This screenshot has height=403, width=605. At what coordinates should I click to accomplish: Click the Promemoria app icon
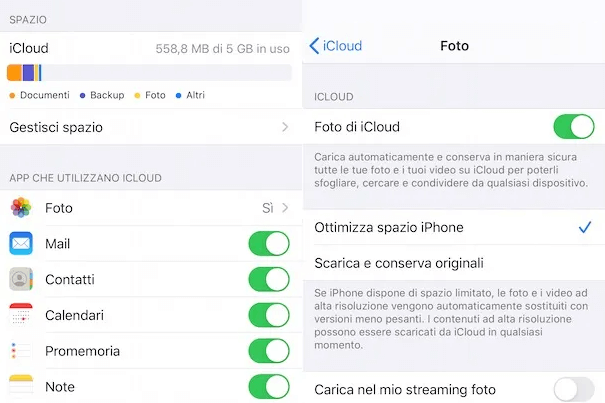(x=21, y=352)
